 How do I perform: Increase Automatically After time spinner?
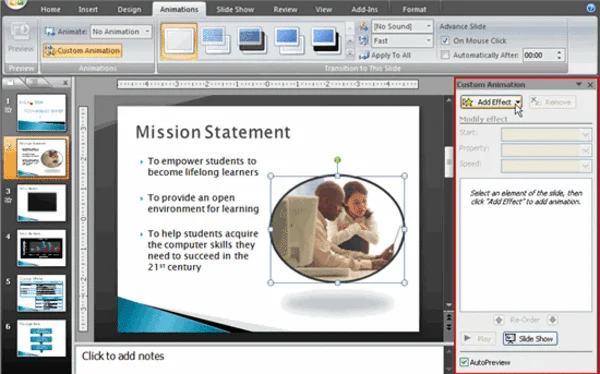tap(559, 52)
